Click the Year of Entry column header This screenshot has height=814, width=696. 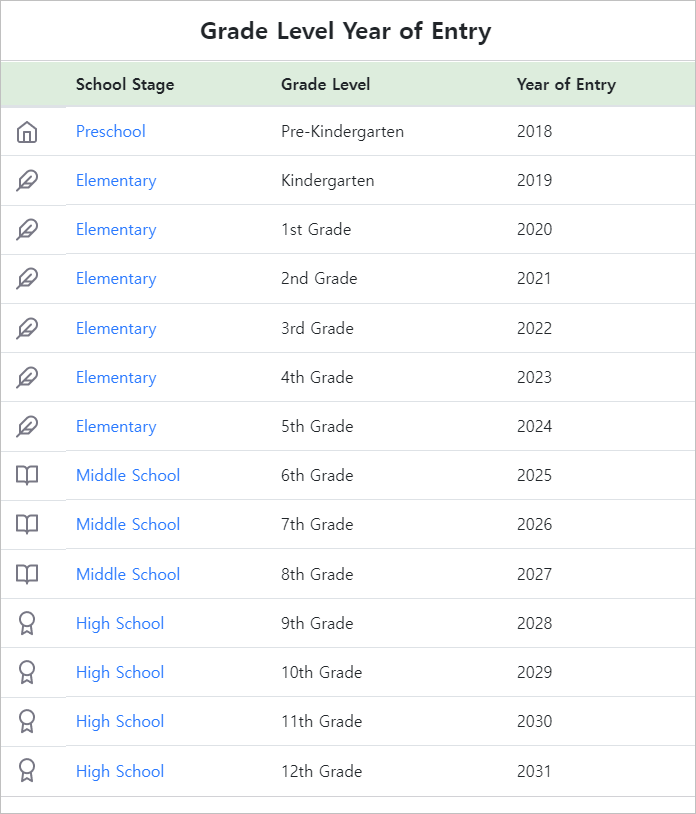click(x=566, y=85)
